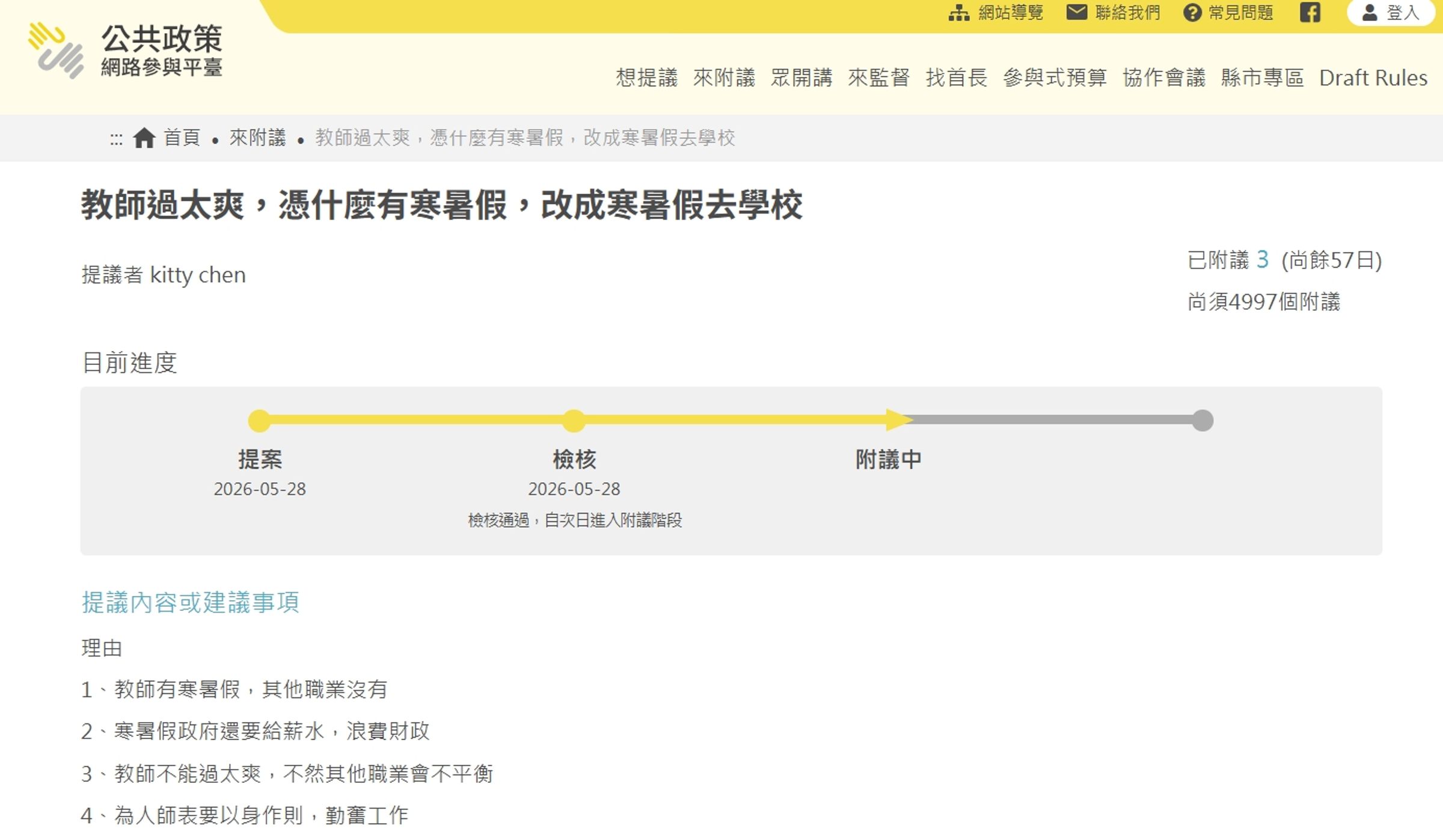Open the 縣市專區 menu

(x=1262, y=78)
